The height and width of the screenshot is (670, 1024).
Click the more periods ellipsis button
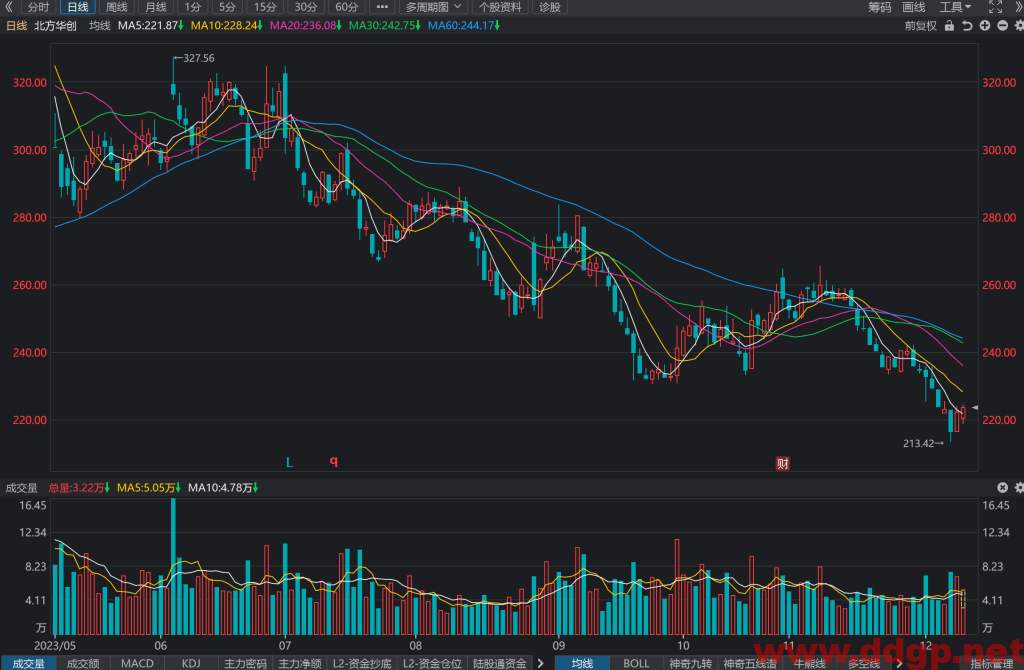382,7
